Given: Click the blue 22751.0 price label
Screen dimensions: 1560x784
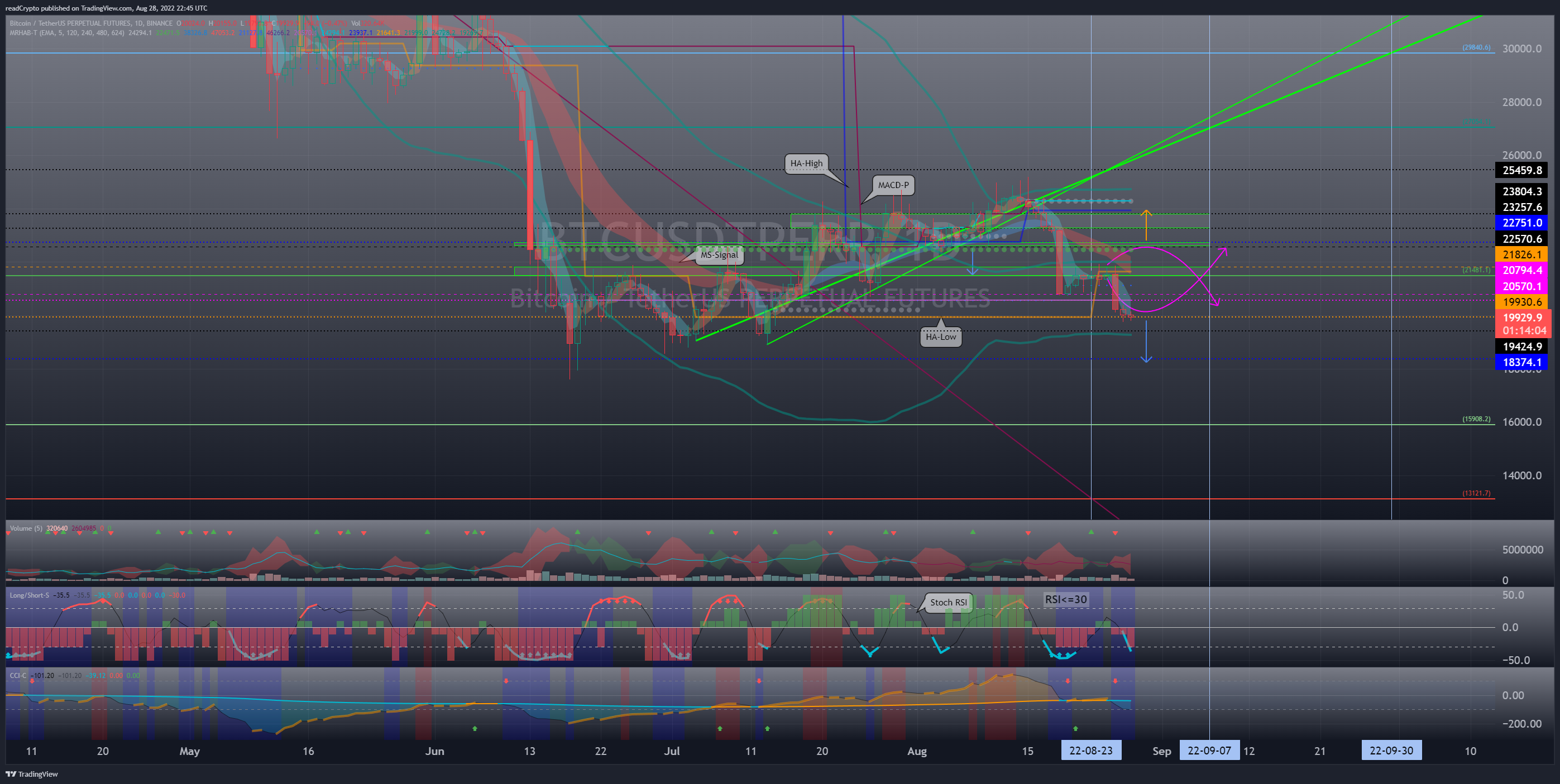Looking at the screenshot, I should 1521,223.
